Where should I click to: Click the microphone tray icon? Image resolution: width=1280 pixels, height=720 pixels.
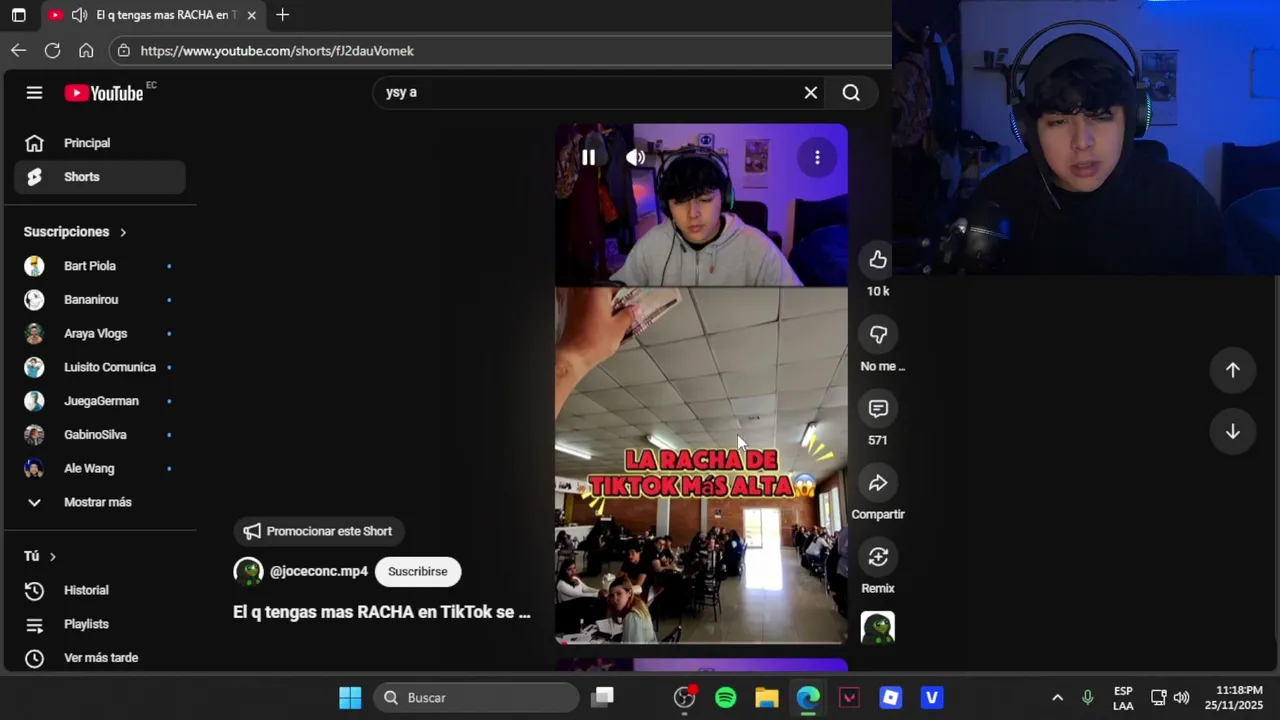[1088, 698]
